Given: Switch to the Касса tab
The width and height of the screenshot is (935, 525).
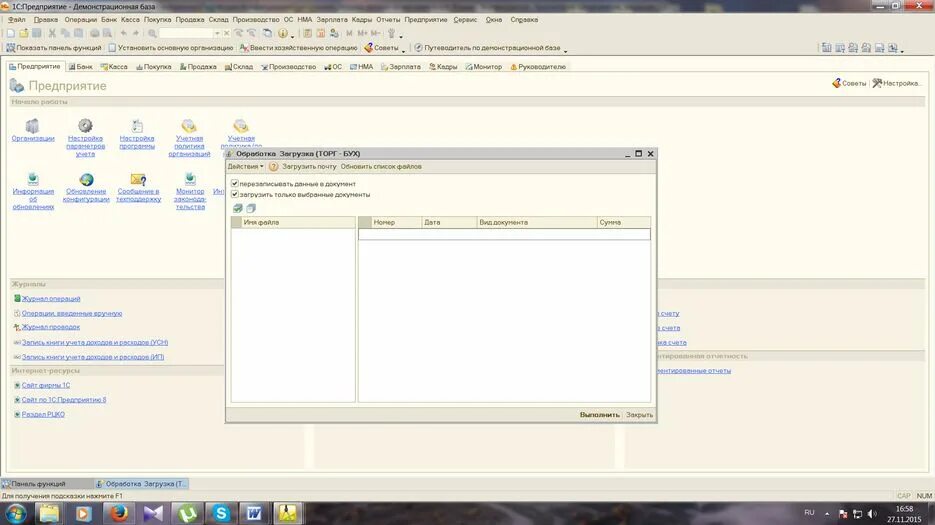Looking at the screenshot, I should [114, 67].
